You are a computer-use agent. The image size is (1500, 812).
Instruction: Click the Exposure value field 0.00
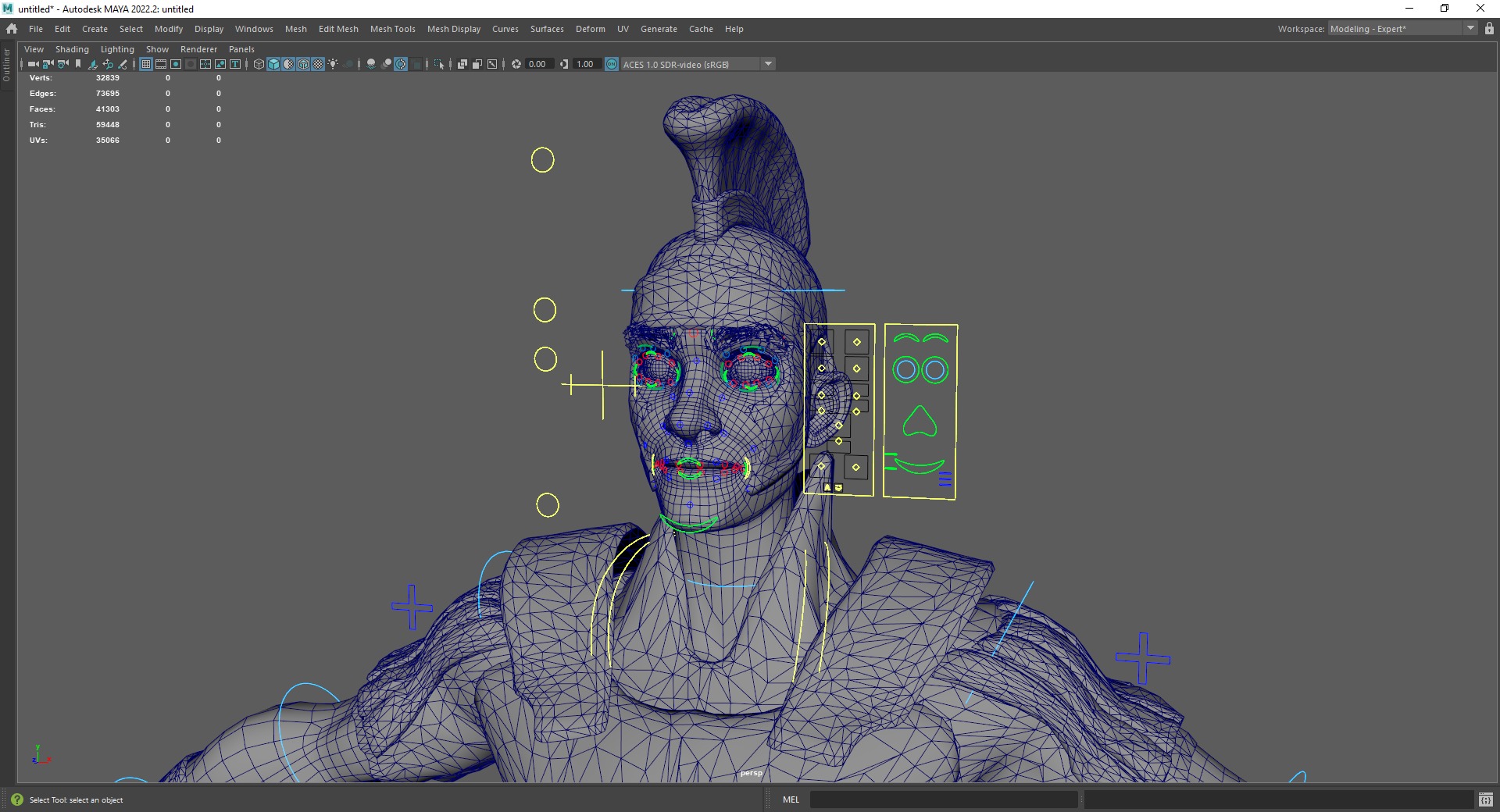click(539, 64)
